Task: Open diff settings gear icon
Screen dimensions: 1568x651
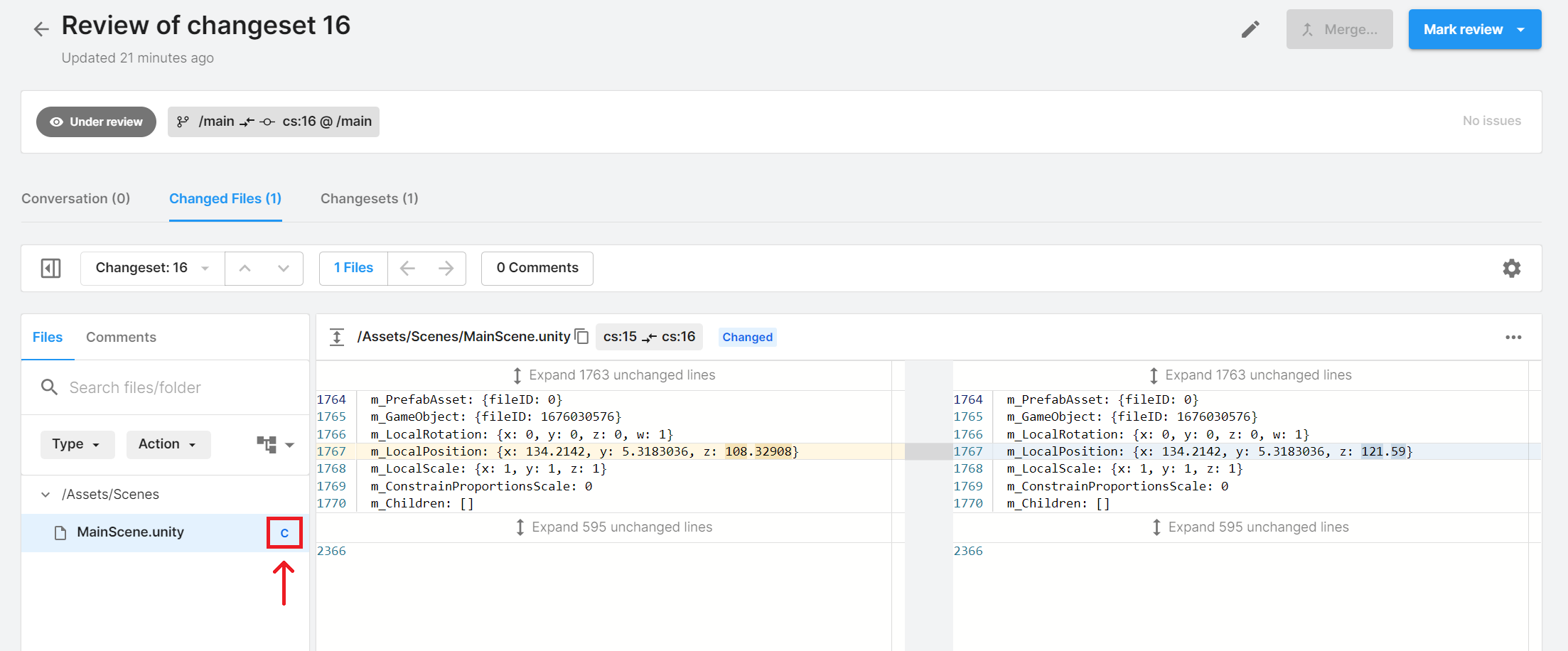Action: [1511, 268]
